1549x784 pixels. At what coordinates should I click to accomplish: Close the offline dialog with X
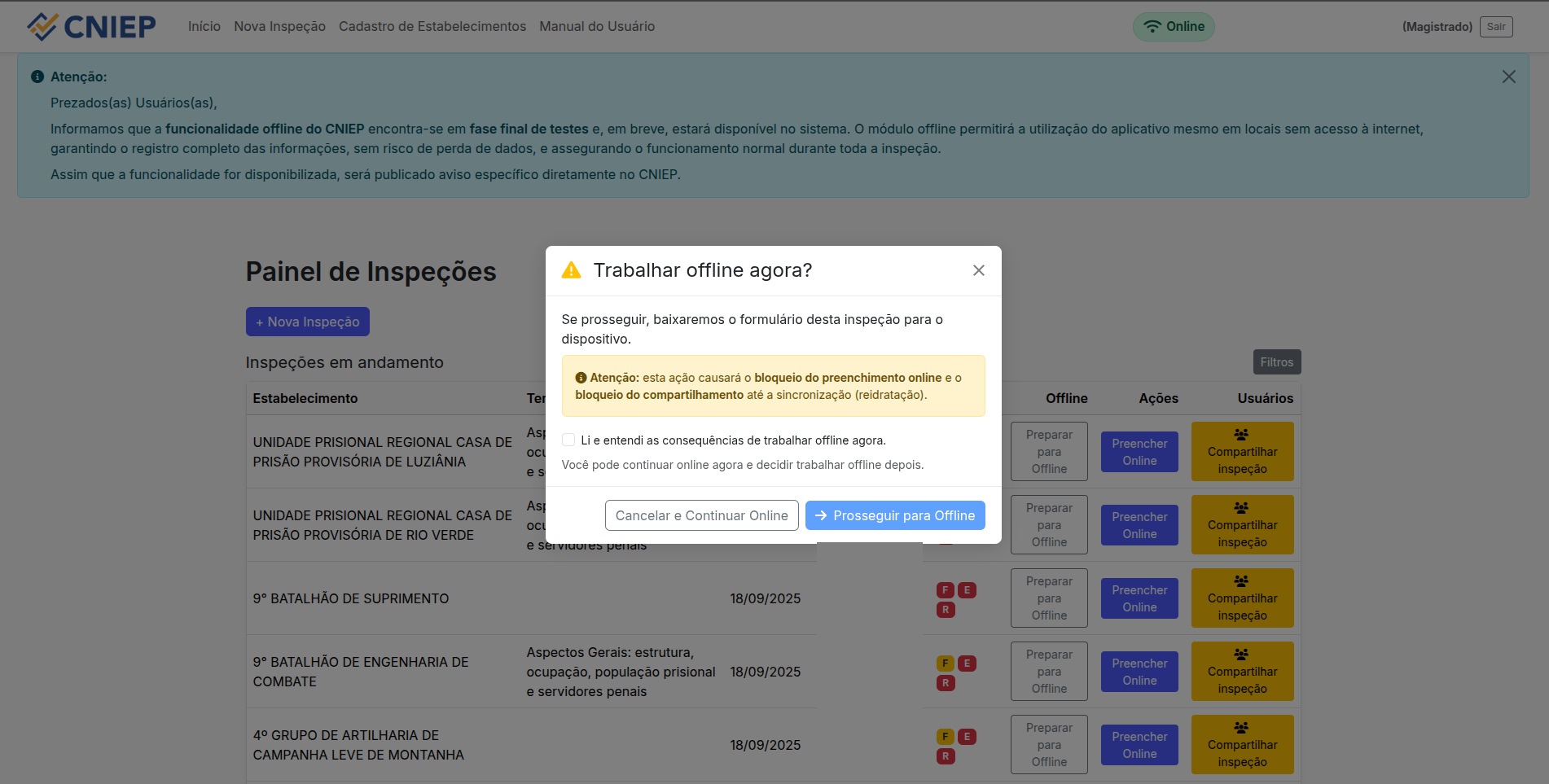click(x=978, y=270)
